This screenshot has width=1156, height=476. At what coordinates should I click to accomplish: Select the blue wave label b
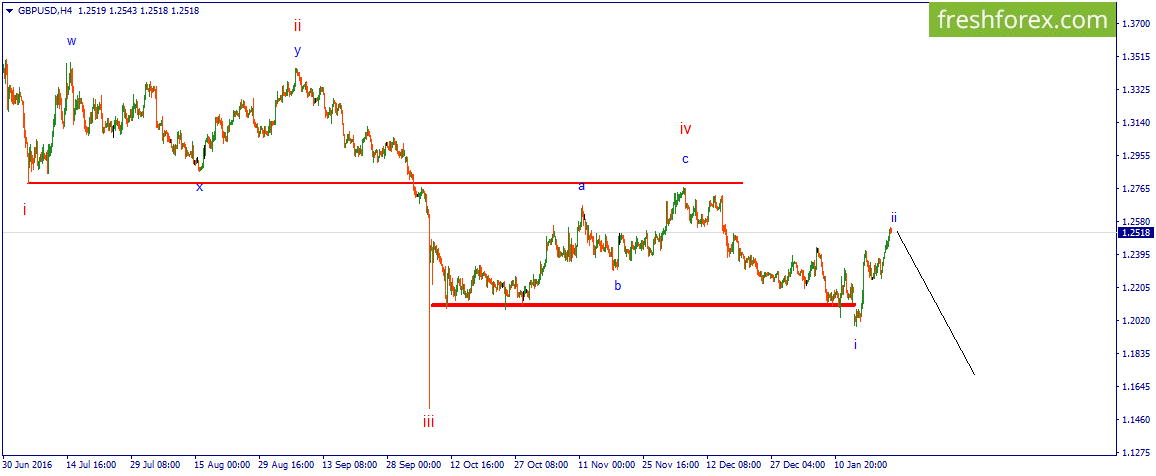(x=618, y=285)
